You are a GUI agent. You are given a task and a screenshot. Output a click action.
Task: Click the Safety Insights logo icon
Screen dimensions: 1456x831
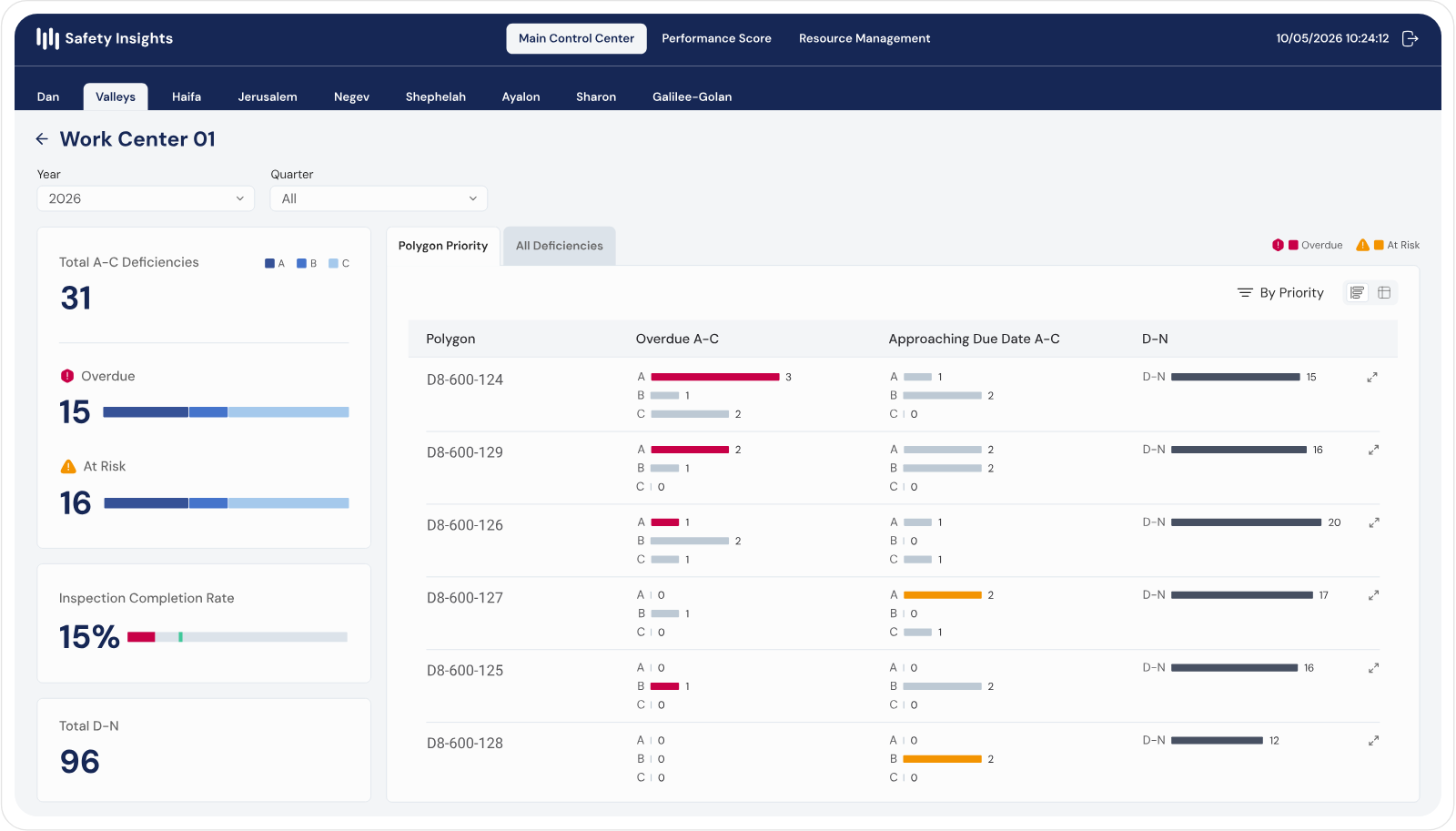click(47, 38)
